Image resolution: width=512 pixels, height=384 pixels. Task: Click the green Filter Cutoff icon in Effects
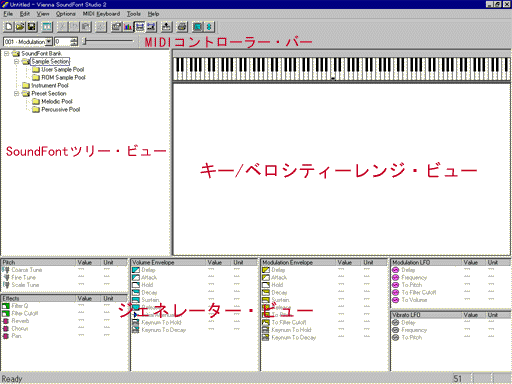(x=6, y=313)
